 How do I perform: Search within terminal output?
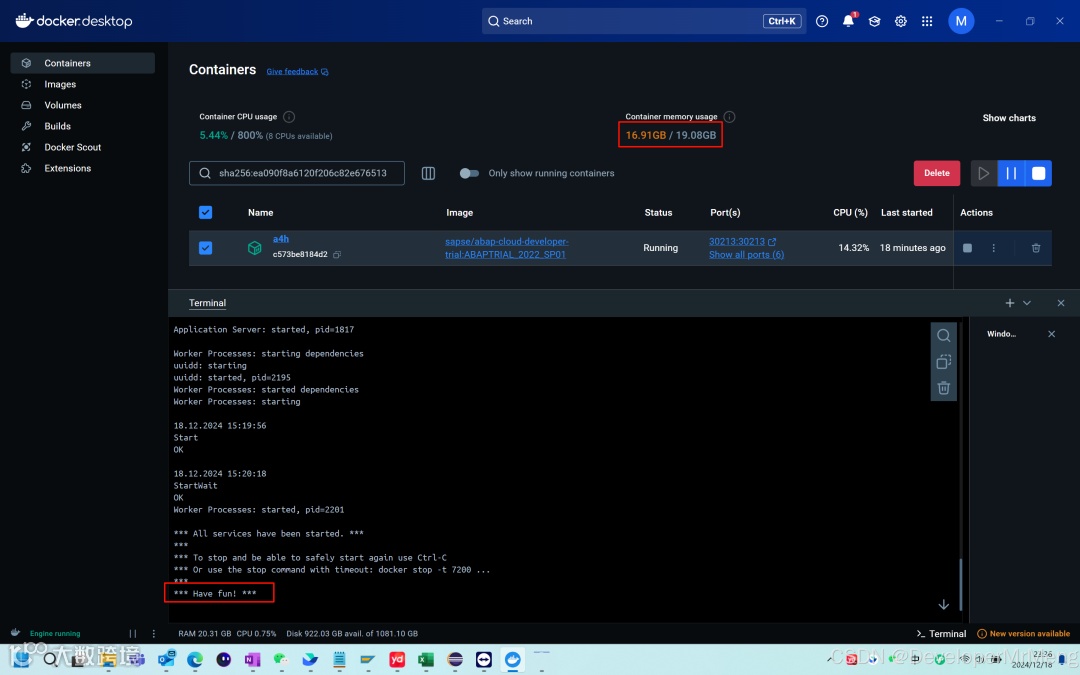(944, 335)
